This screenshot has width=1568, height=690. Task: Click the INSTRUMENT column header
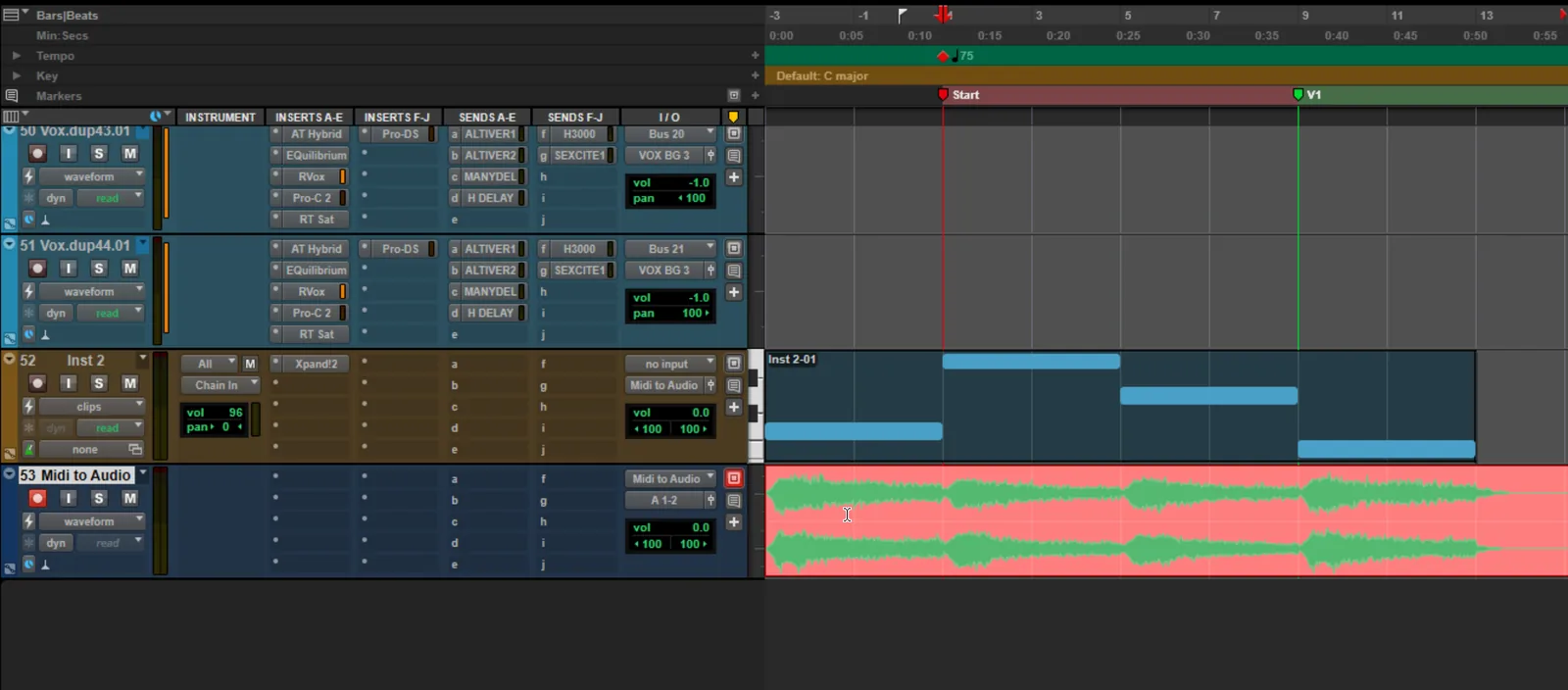click(x=220, y=117)
